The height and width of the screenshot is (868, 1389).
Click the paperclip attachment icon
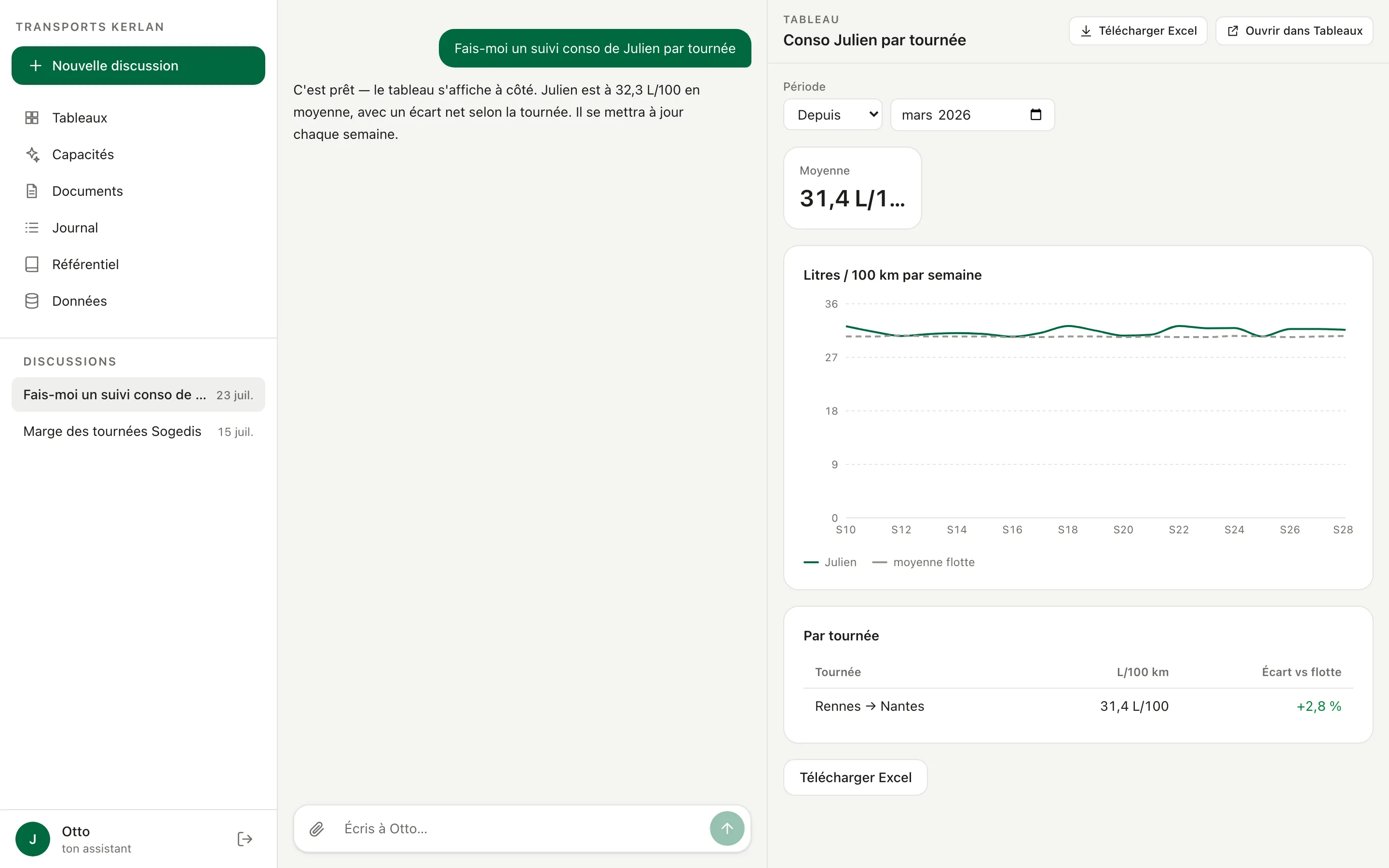point(317,828)
